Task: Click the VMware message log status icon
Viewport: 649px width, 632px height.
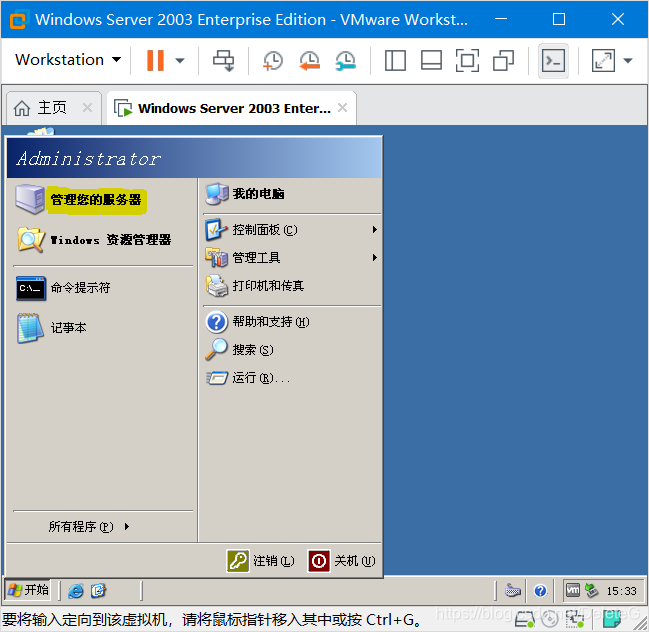Action: (x=612, y=620)
